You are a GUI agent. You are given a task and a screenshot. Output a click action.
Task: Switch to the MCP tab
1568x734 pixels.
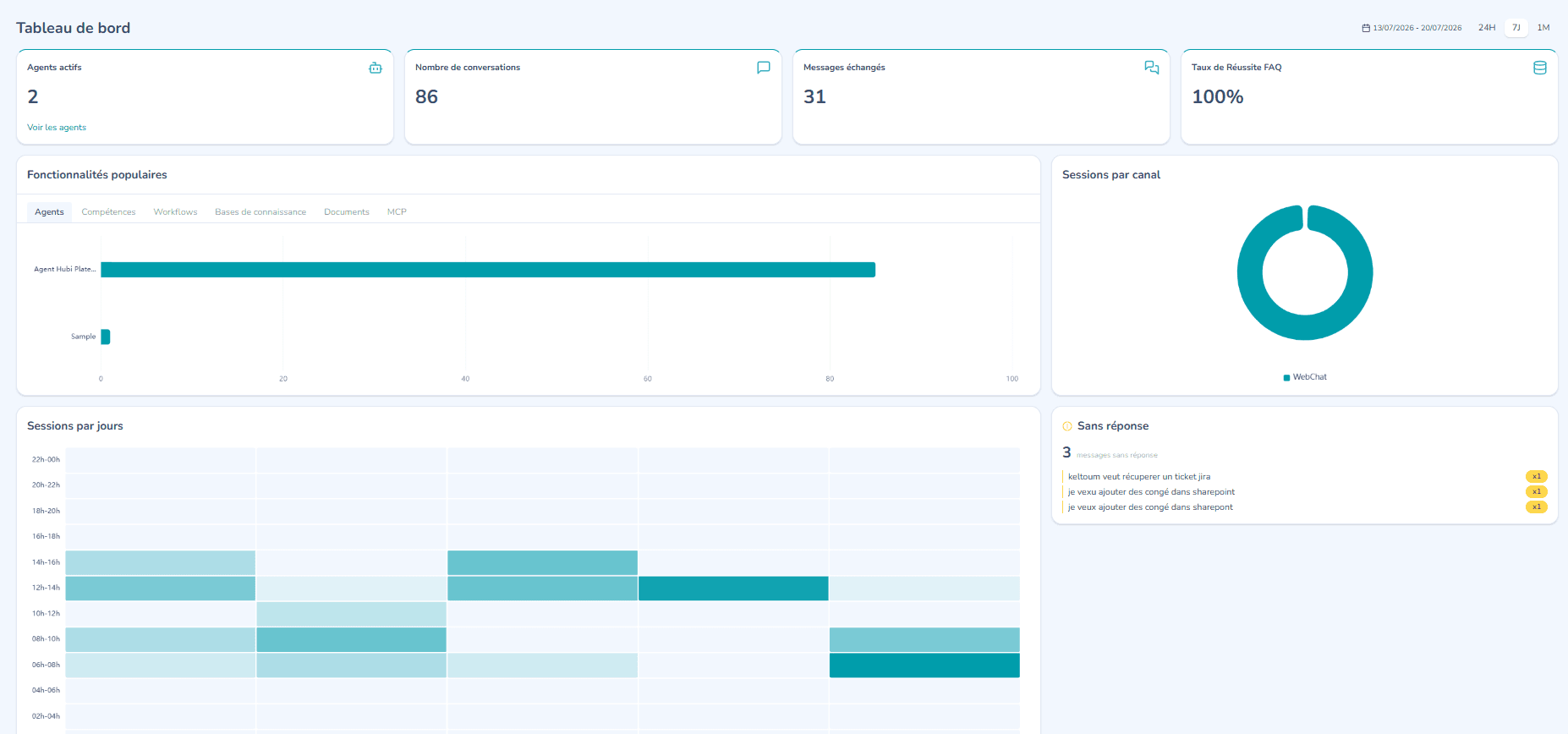point(397,212)
